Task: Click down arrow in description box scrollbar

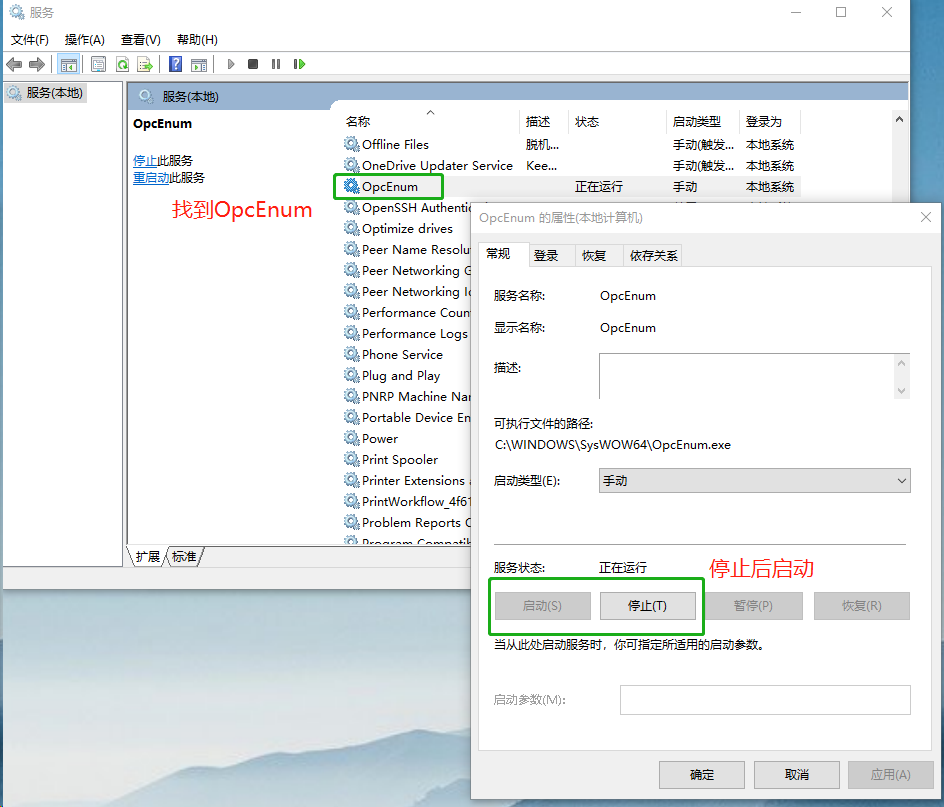Action: pos(901,391)
